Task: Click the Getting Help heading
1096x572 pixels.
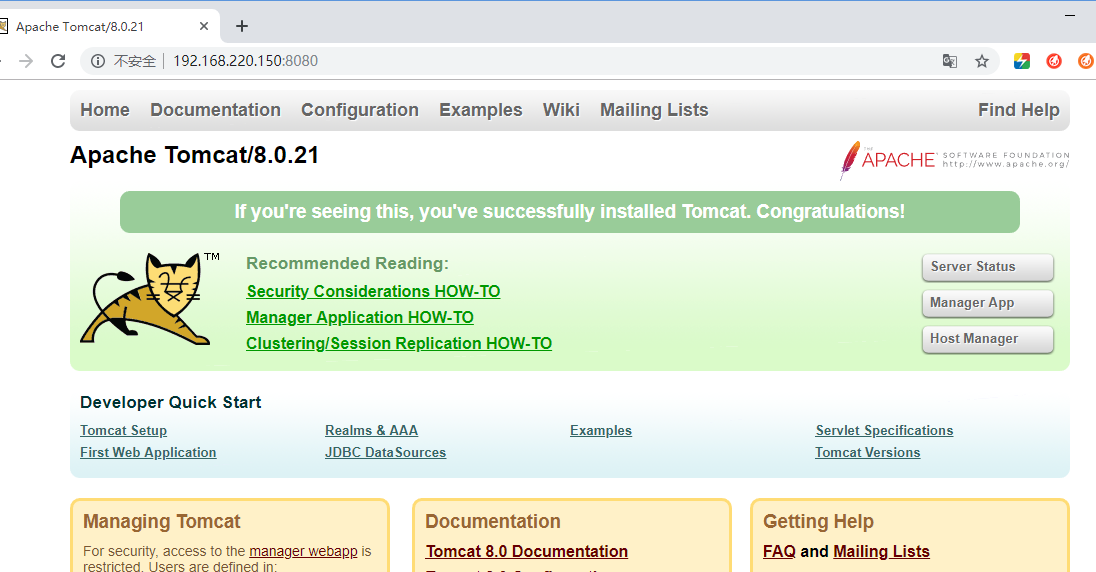Action: point(819,522)
